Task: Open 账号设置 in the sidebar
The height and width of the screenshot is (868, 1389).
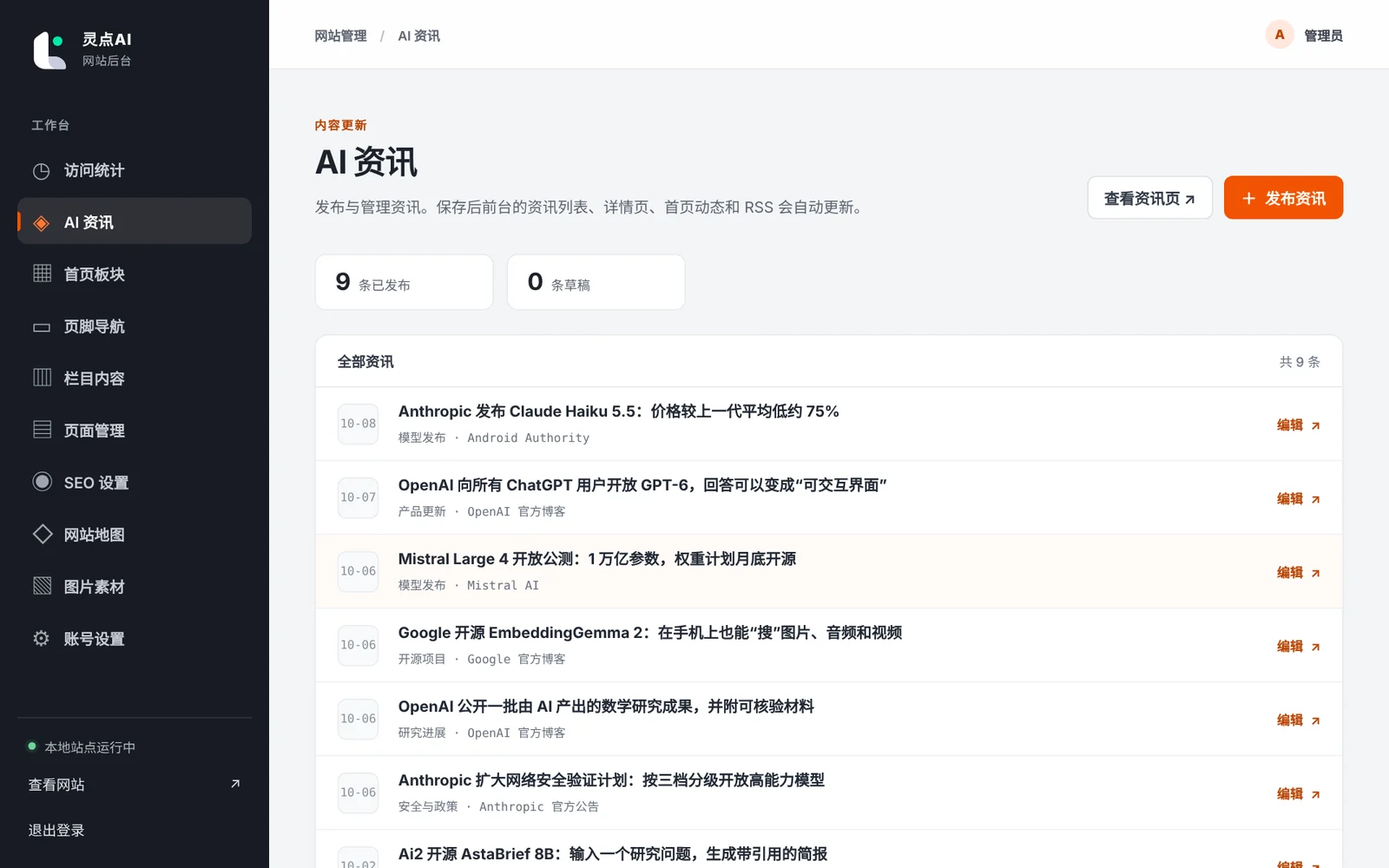Action: [x=135, y=639]
